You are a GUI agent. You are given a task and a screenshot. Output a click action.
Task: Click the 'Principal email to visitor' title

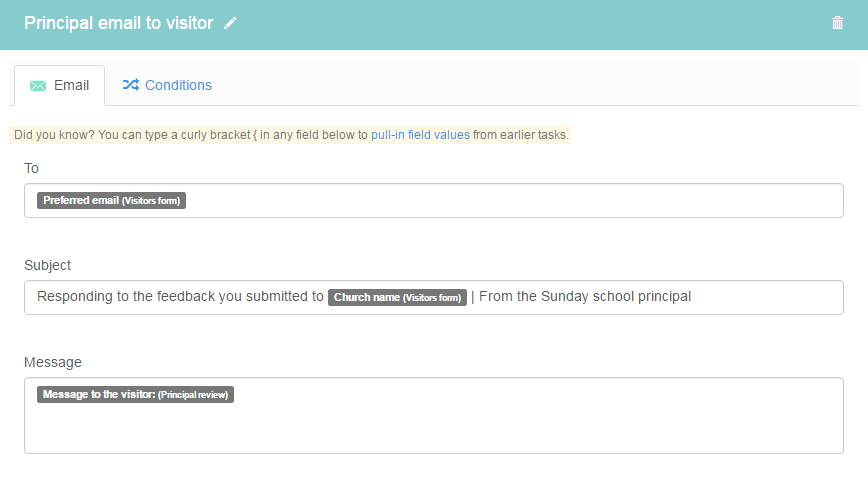click(118, 23)
